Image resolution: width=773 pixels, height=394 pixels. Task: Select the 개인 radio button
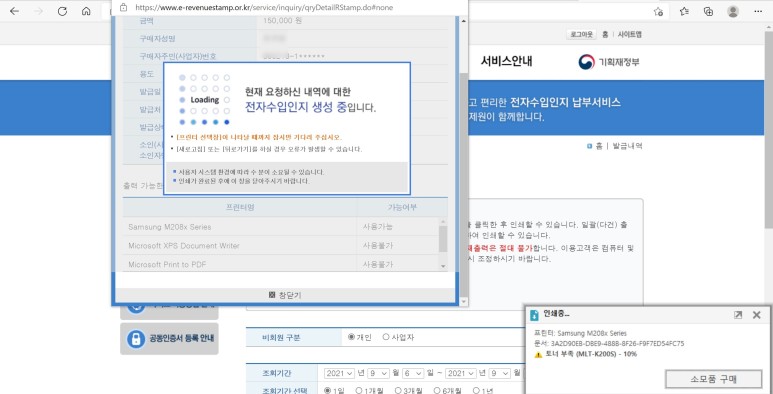351,337
